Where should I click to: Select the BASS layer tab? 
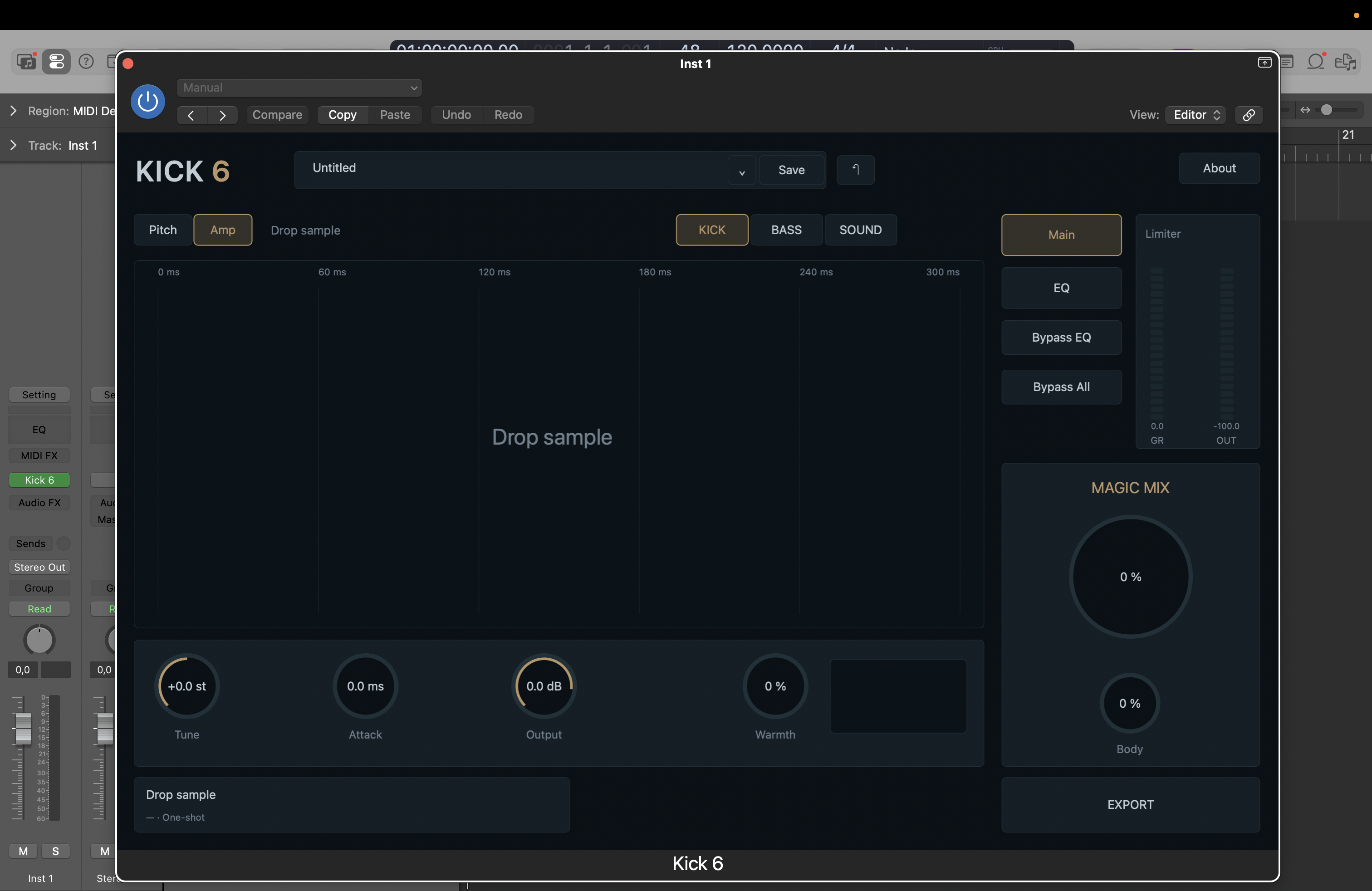786,230
